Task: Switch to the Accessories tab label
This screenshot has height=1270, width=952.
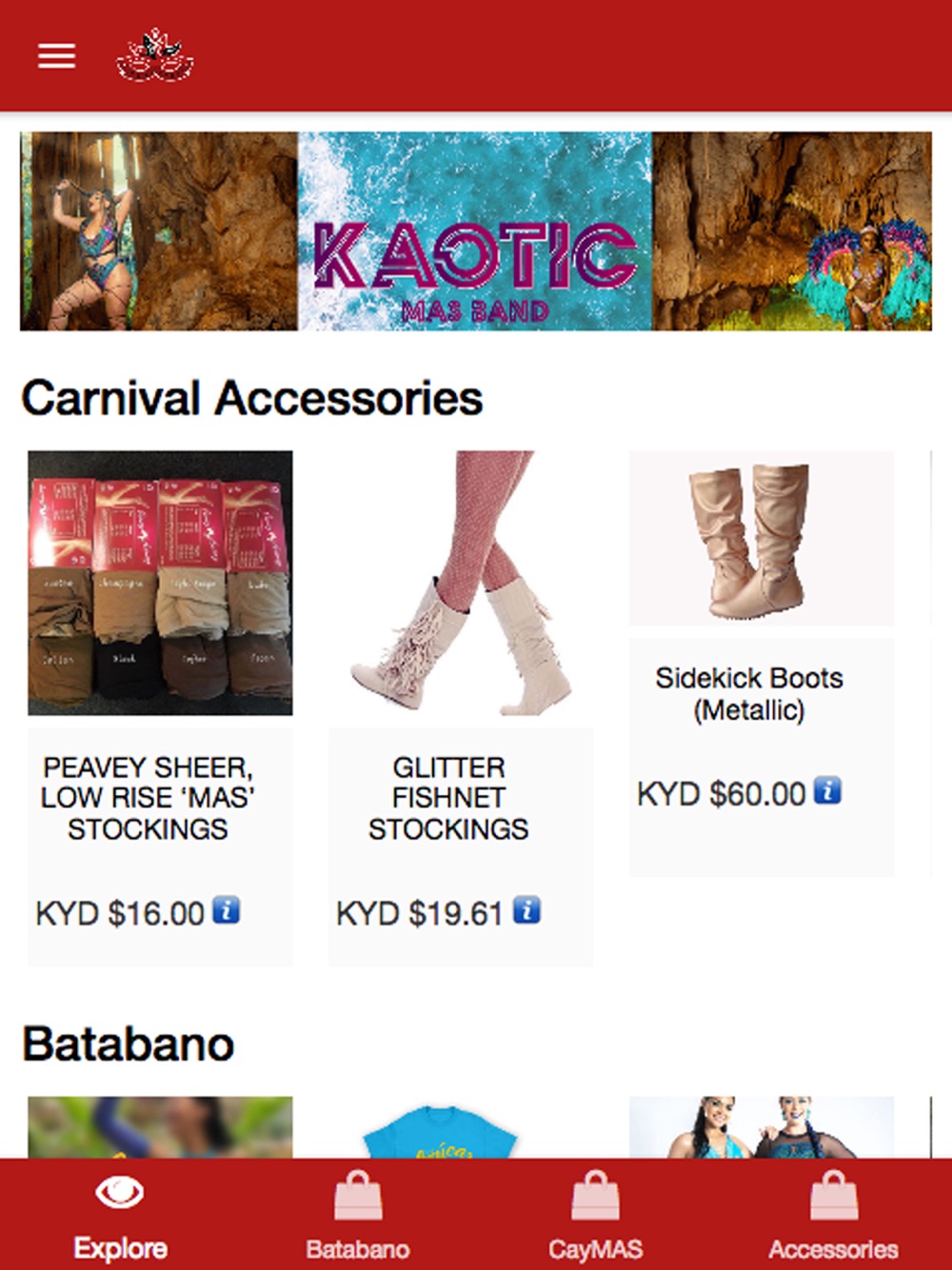Action: click(x=834, y=1249)
